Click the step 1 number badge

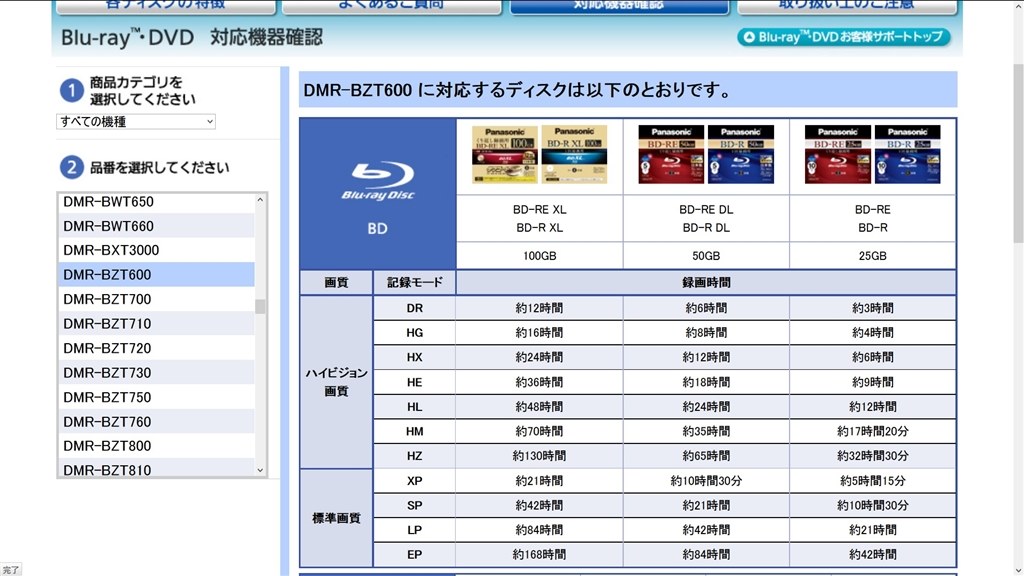(72, 91)
